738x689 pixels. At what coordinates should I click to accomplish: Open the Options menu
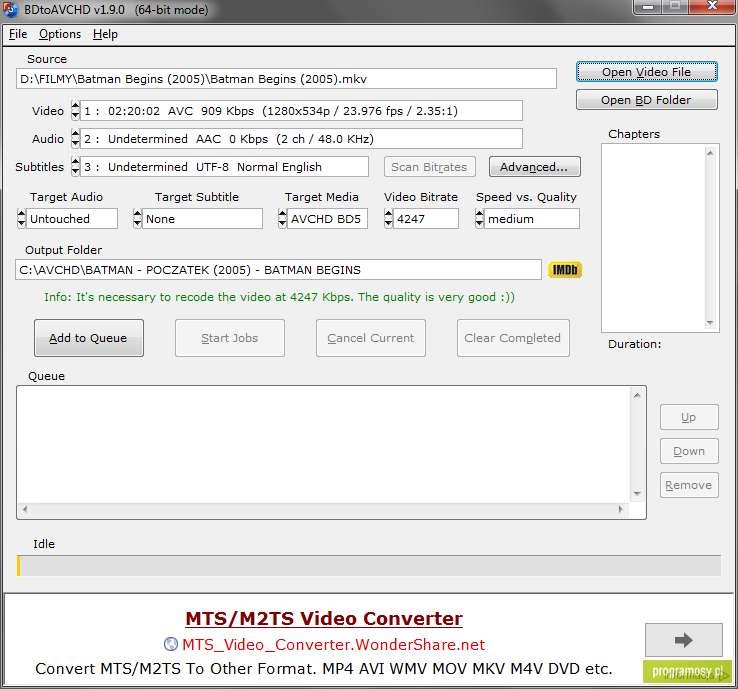(60, 34)
